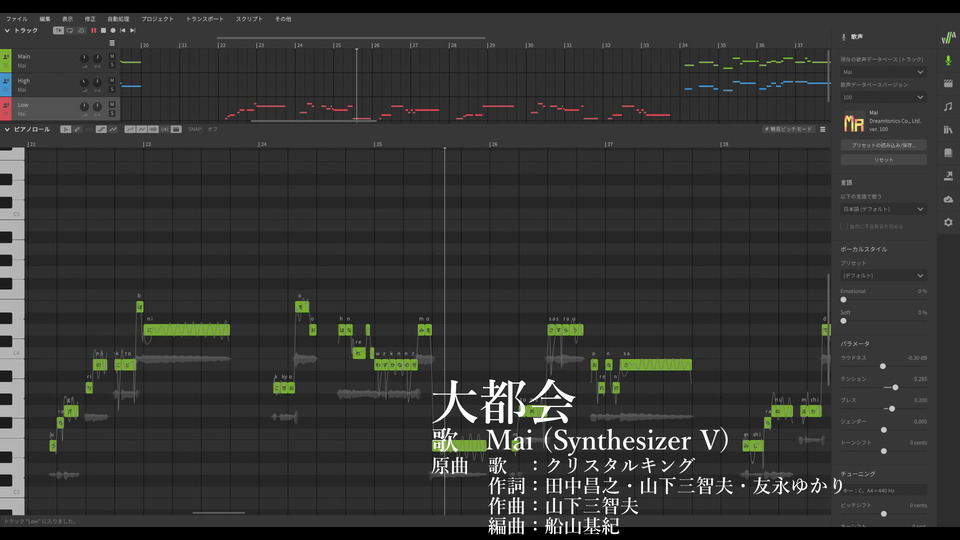Screen dimensions: 960x540
Task: Open the トランスポート menu
Action: click(205, 19)
